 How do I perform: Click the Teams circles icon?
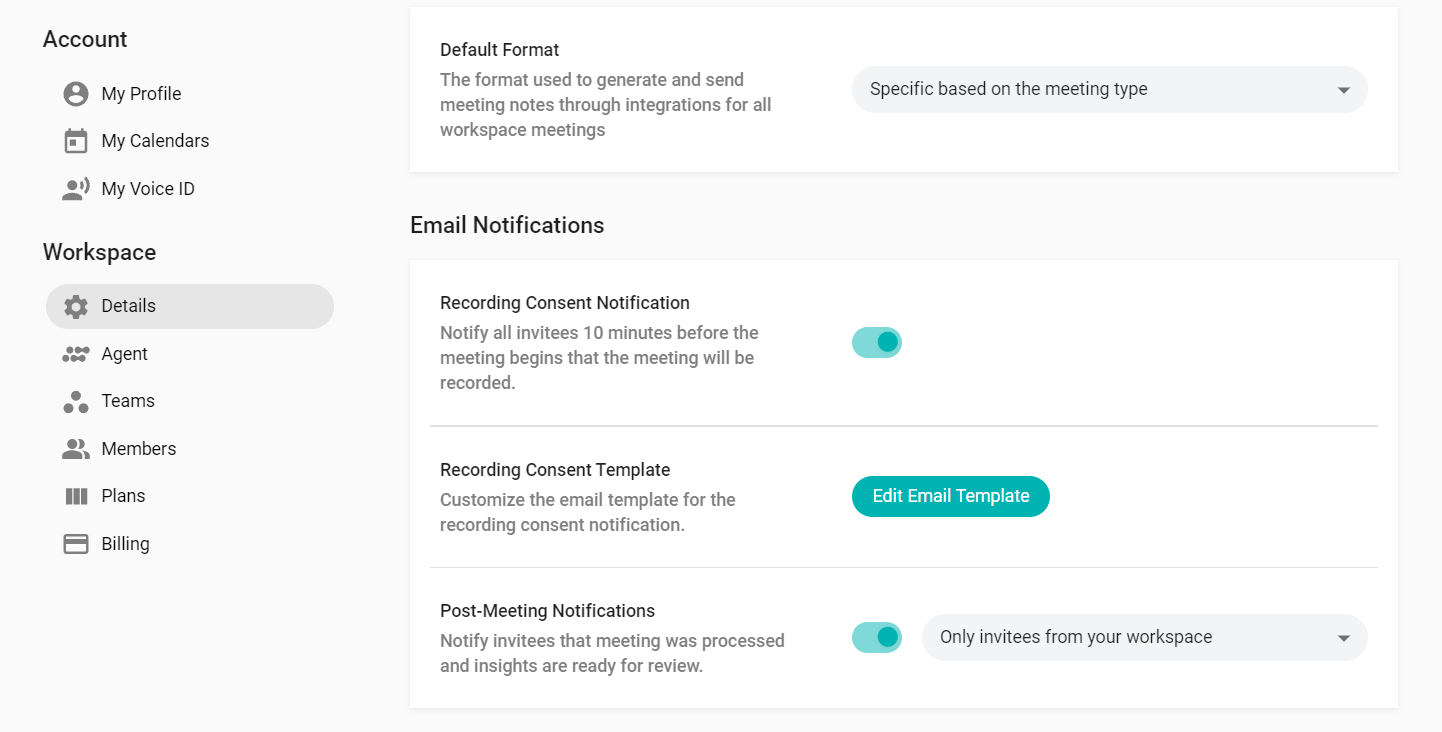coord(76,401)
